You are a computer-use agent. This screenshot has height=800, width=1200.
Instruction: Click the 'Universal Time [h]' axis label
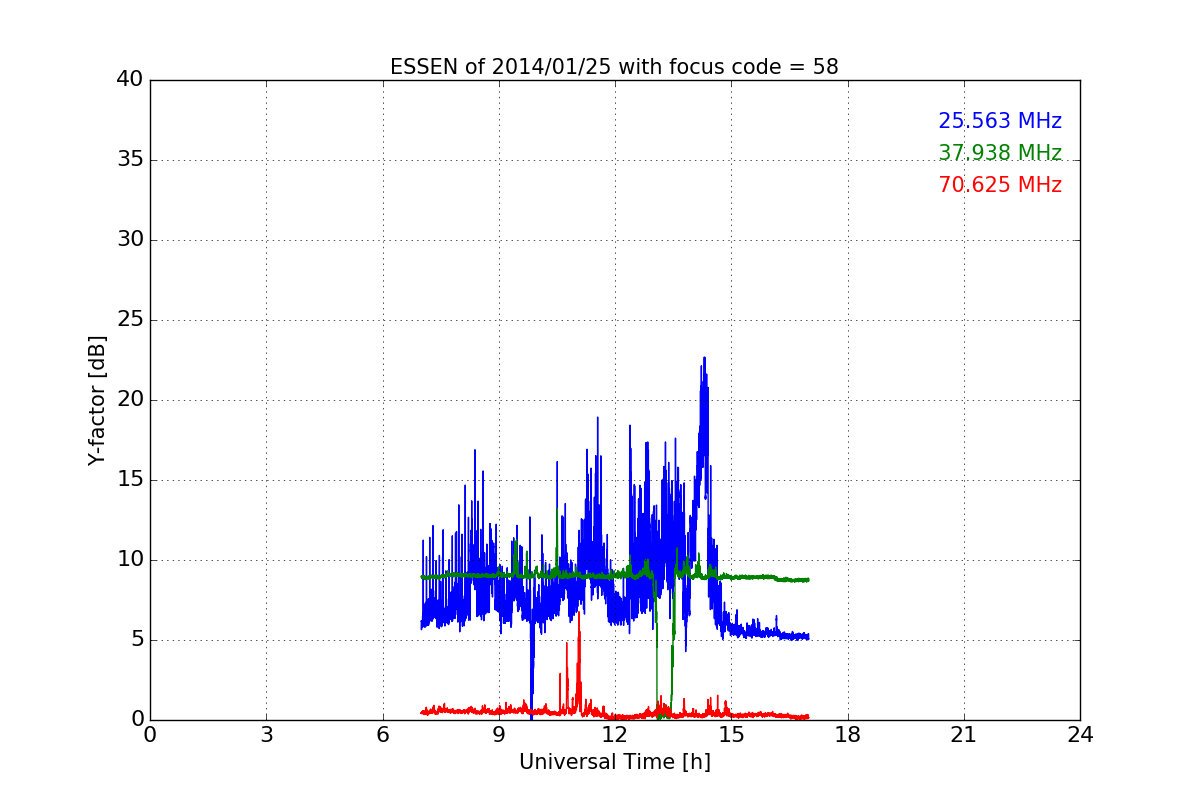[x=614, y=762]
